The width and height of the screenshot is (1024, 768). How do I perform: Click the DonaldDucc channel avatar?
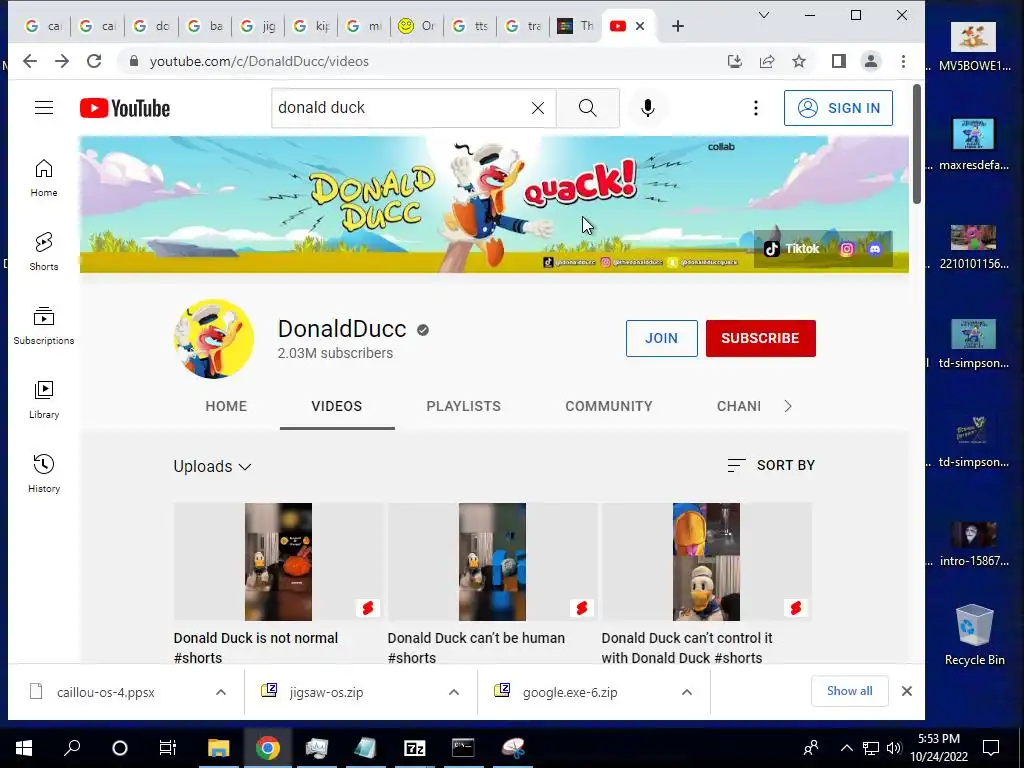tap(214, 339)
